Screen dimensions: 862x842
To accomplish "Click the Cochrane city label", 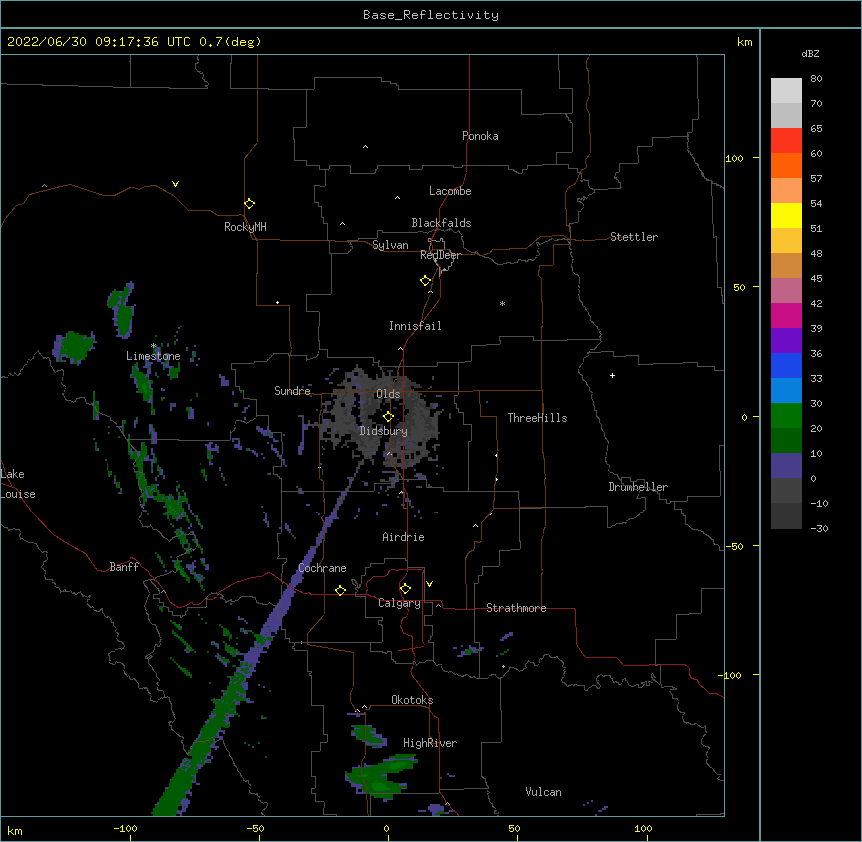I will 322,568.
